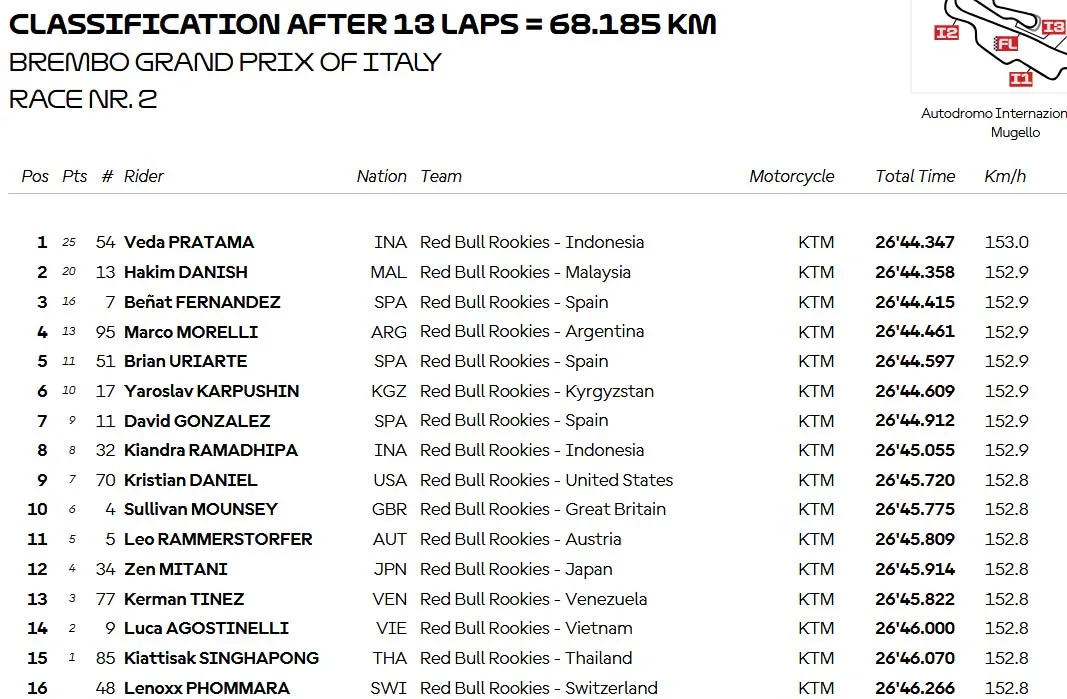
Task: Click the Total Time column header
Action: point(915,176)
